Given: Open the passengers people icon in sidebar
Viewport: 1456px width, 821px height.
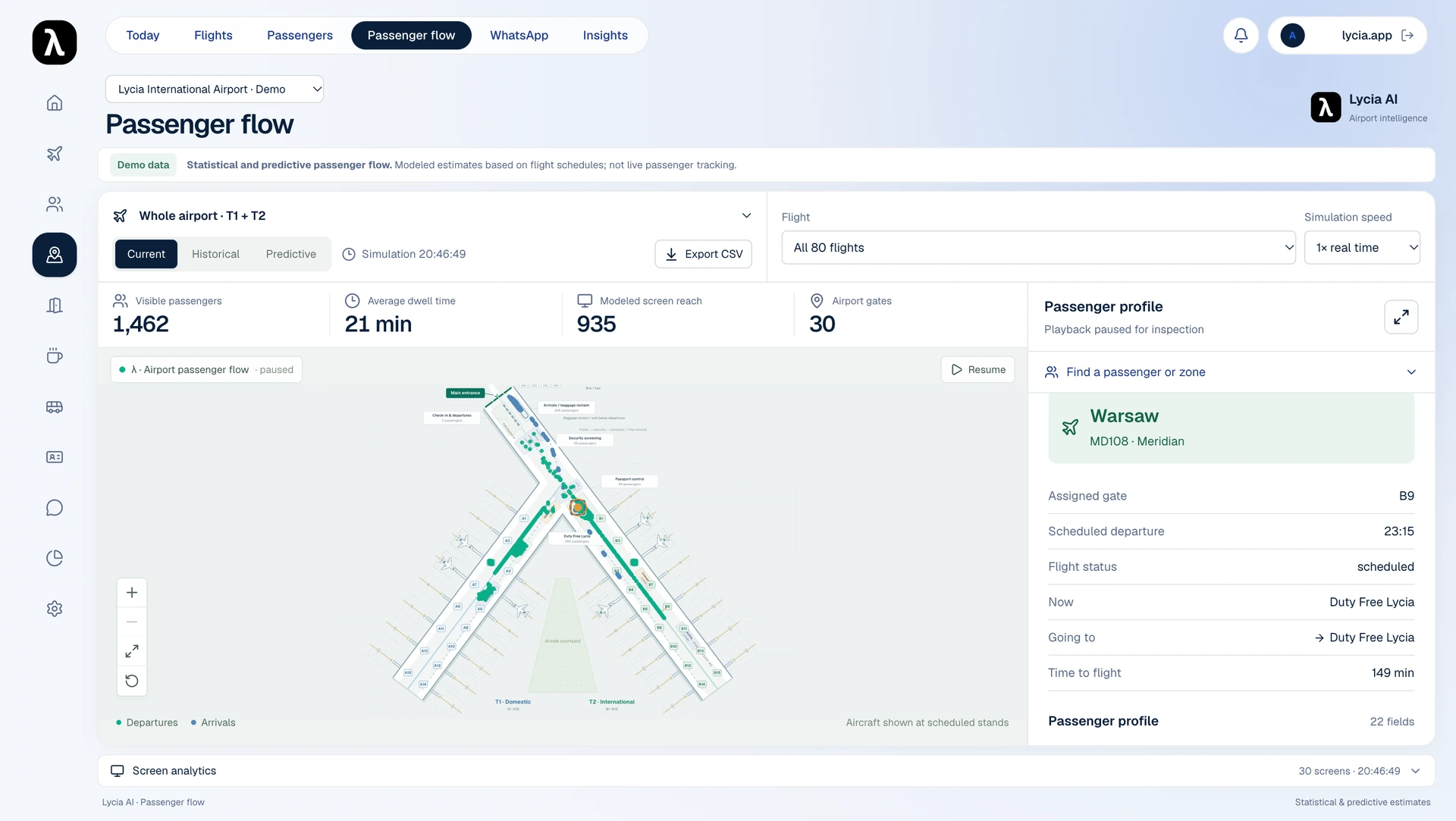Looking at the screenshot, I should [x=55, y=205].
